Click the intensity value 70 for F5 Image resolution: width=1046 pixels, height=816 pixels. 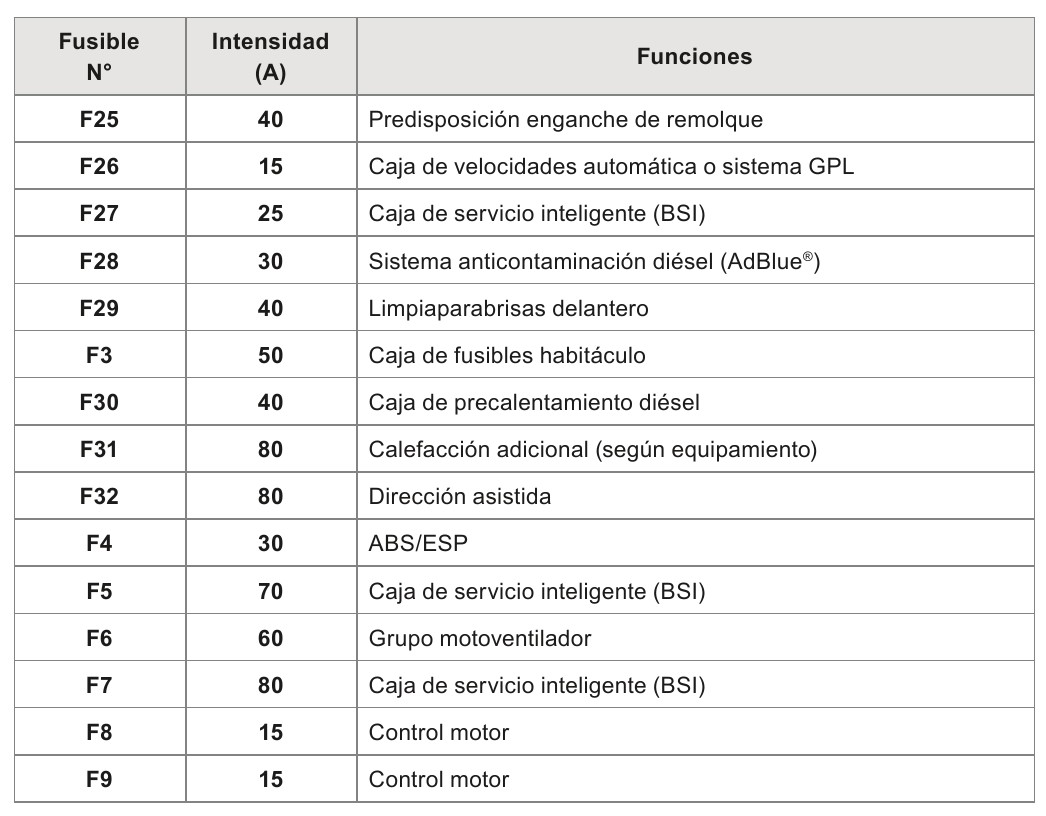(x=270, y=591)
